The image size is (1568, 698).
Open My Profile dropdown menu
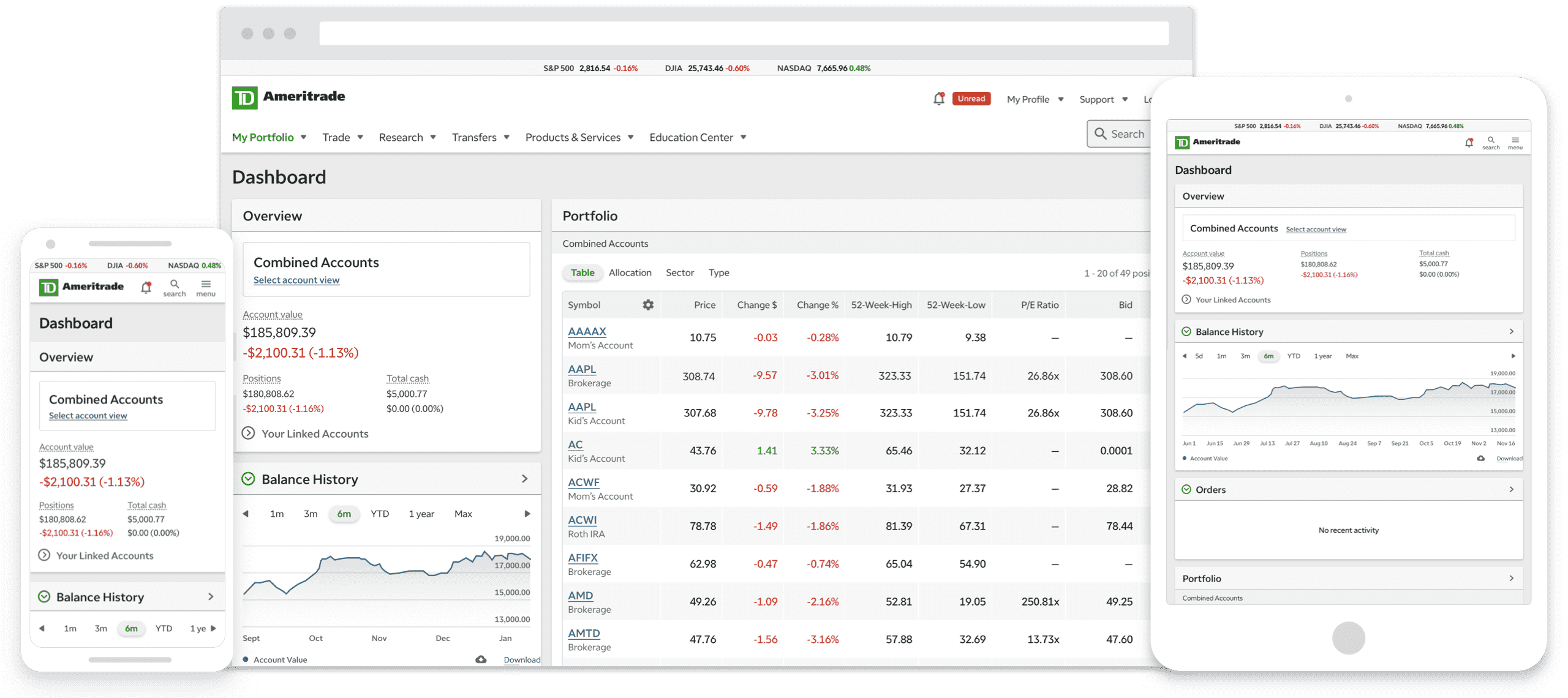pos(1035,99)
